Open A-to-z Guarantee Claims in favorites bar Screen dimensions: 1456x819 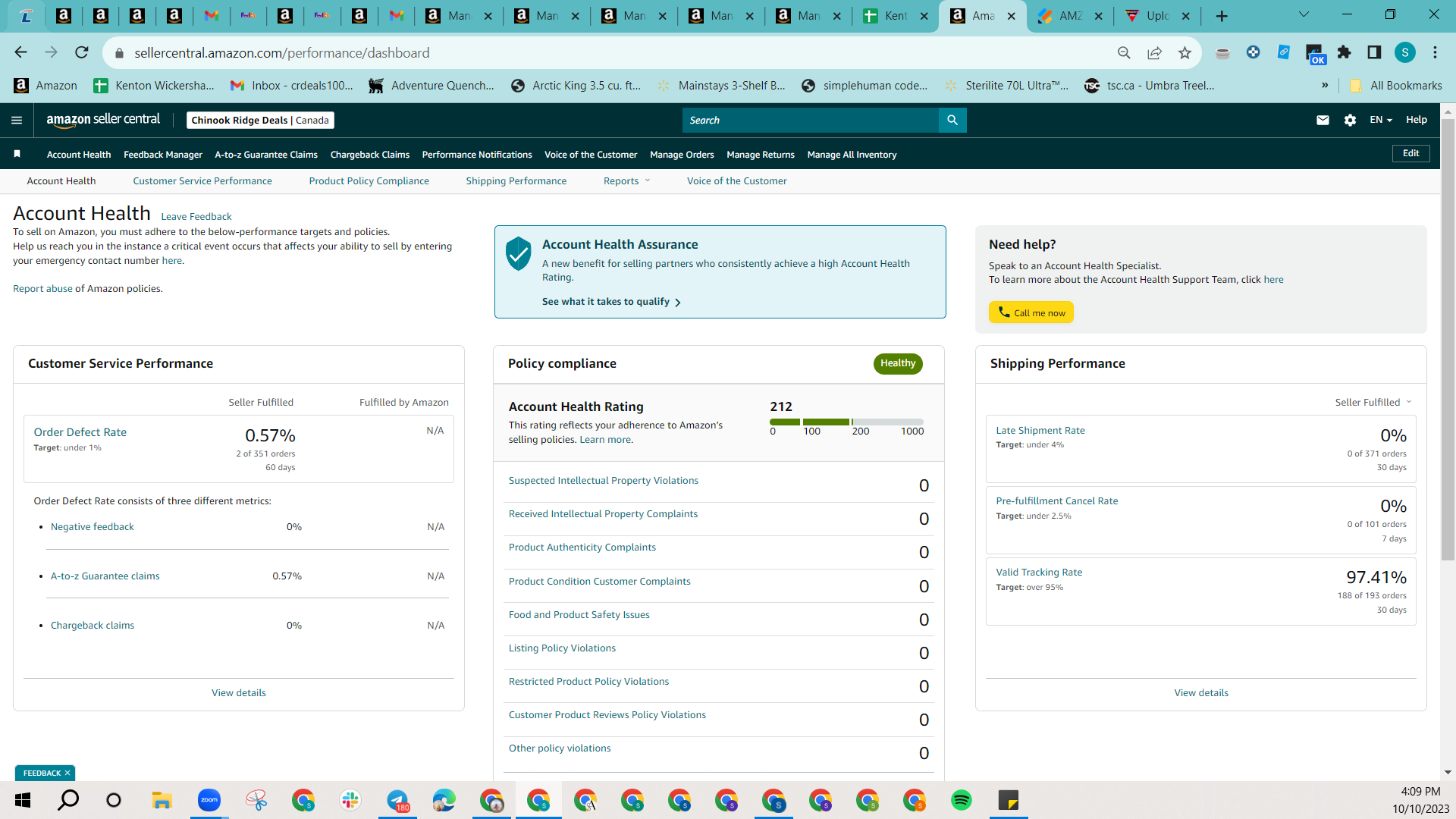[266, 155]
